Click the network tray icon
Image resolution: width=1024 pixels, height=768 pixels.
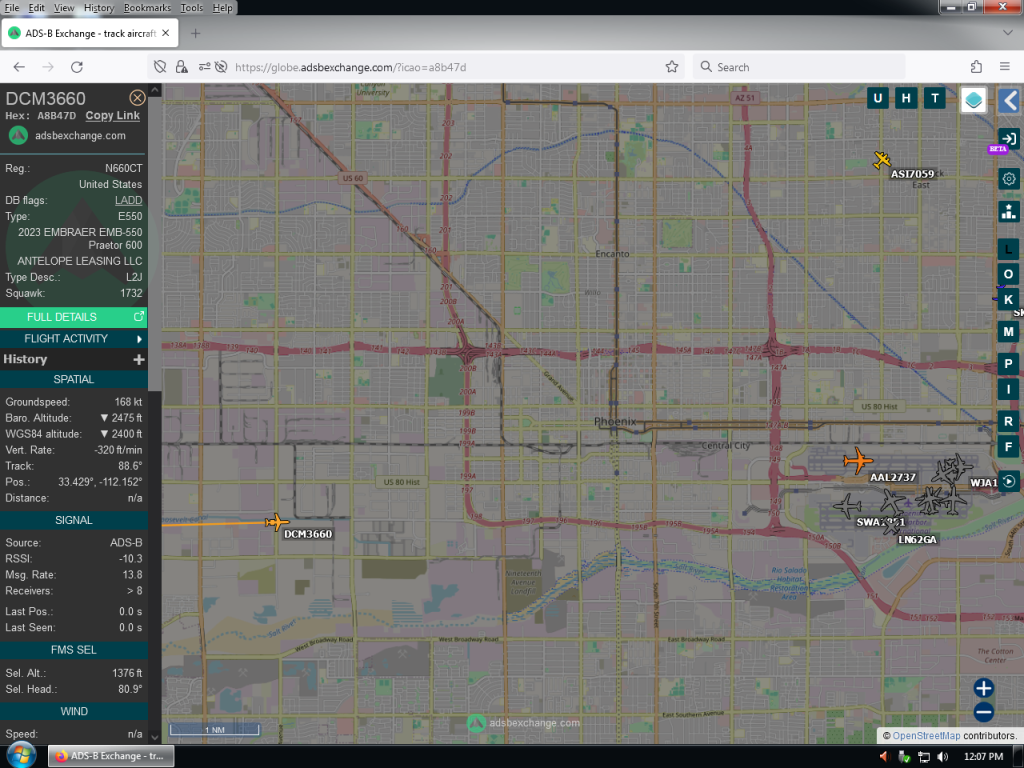coord(923,757)
